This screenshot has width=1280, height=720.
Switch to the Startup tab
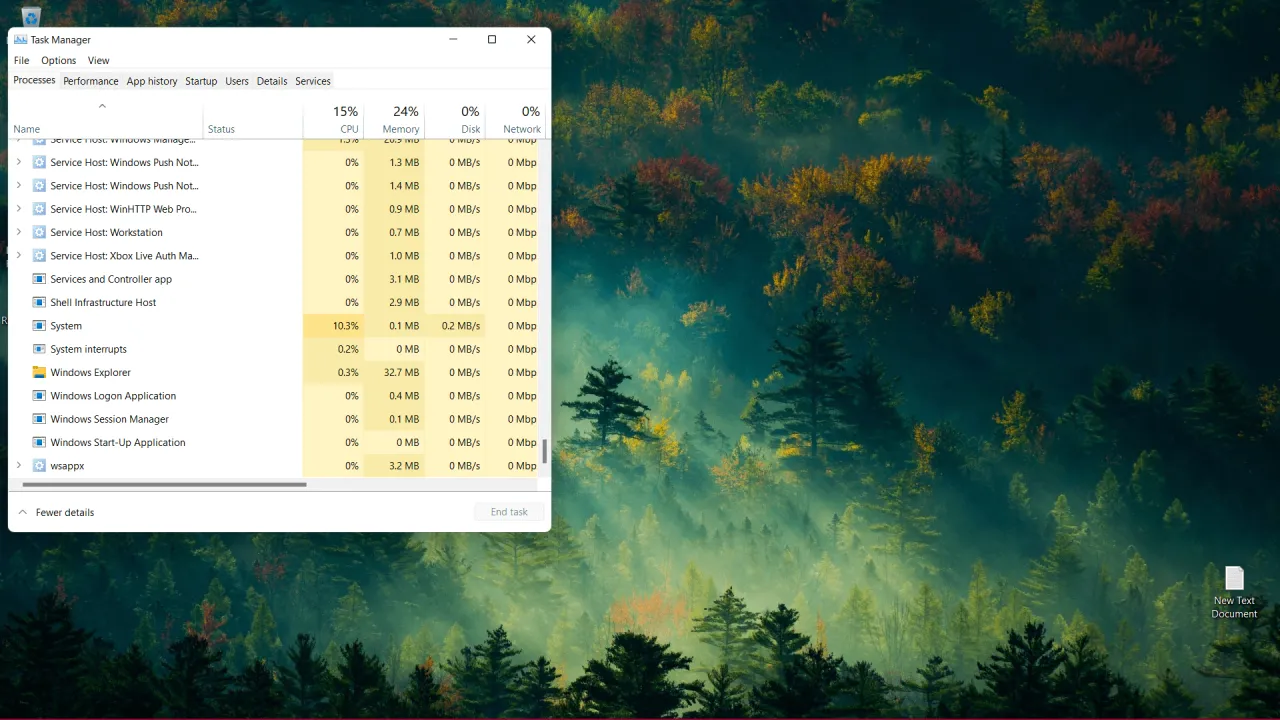pyautogui.click(x=201, y=81)
